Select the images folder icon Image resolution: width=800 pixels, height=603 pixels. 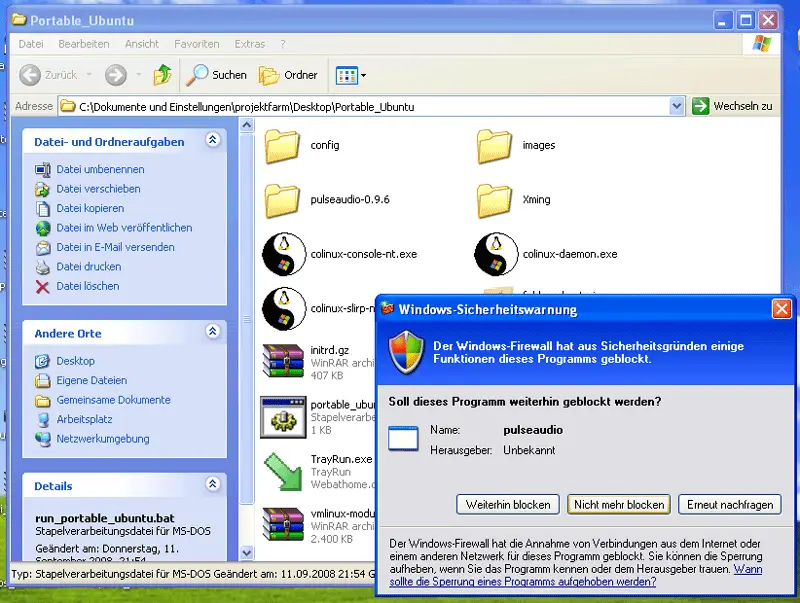point(494,145)
